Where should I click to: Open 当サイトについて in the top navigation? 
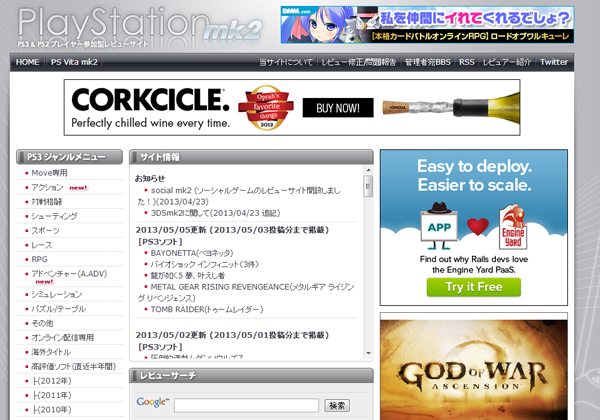tap(286, 62)
